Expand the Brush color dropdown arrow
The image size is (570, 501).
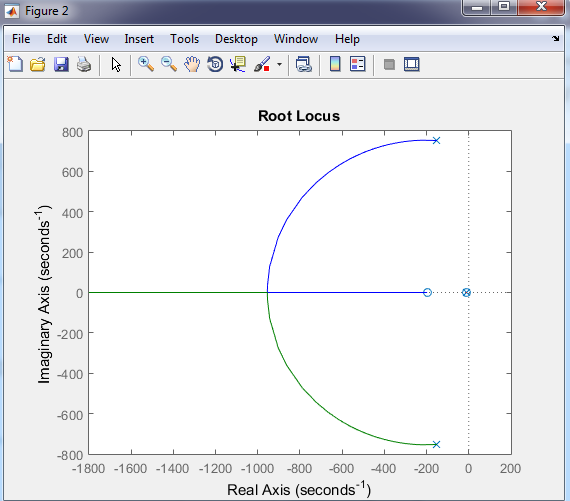(279, 65)
